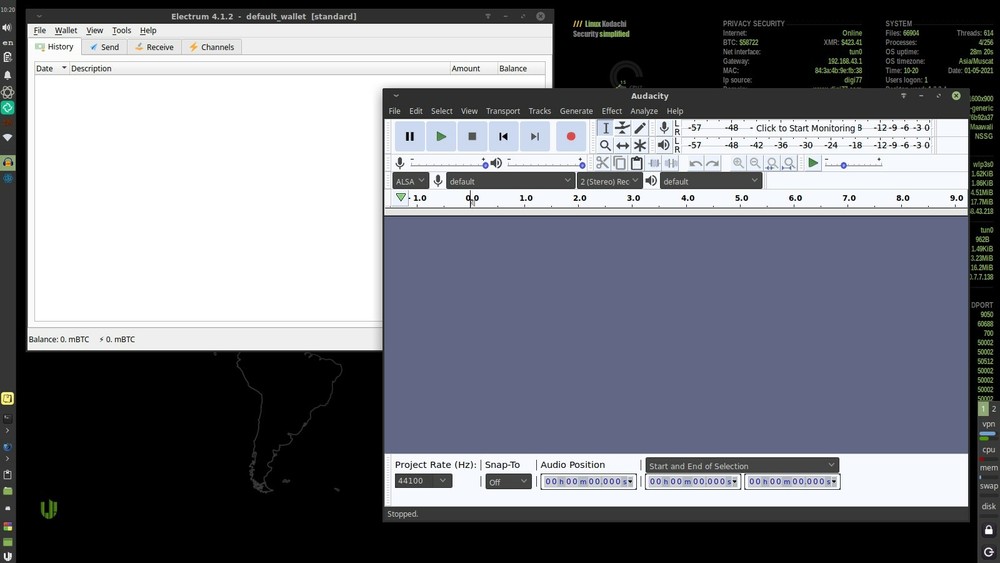
Task: Open the Project Rate 44100 dropdown
Action: coord(423,481)
